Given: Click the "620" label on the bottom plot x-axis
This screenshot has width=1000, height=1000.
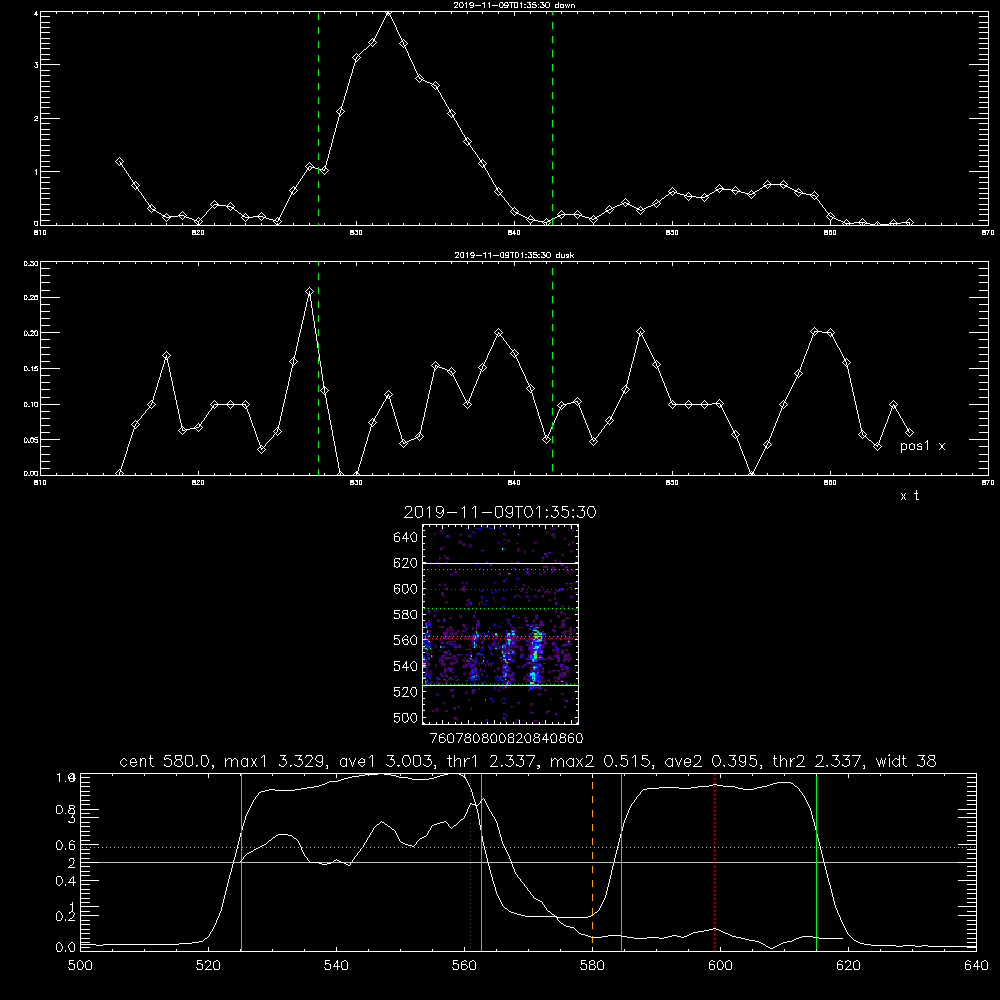Looking at the screenshot, I should [x=848, y=966].
